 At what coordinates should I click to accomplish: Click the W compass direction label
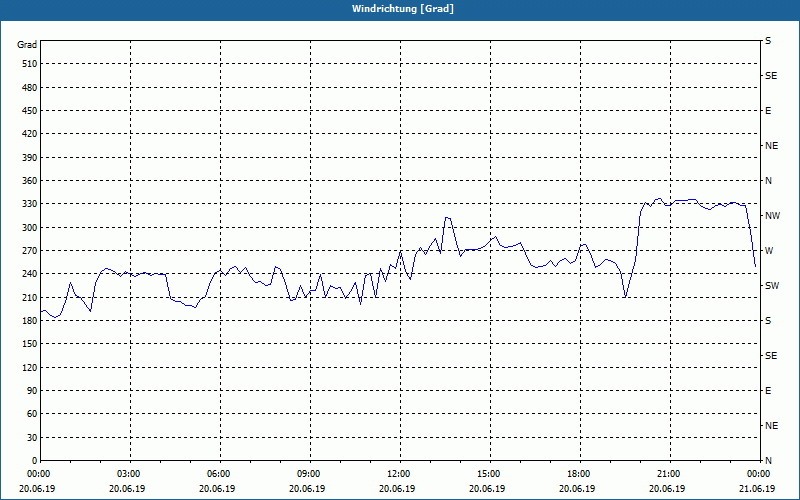769,251
